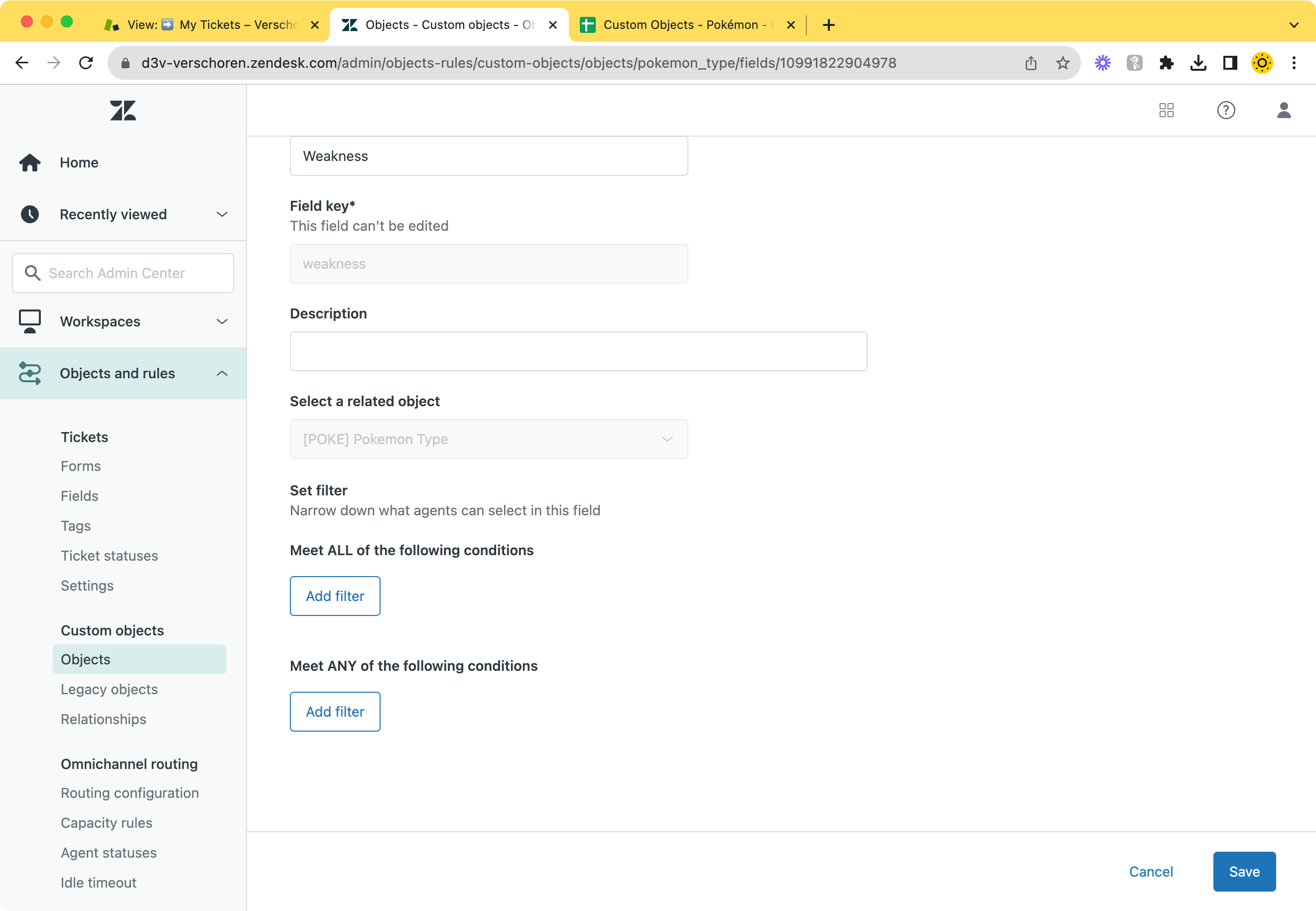1316x911 pixels.
Task: Select Relationships in the sidebar
Action: click(x=103, y=719)
